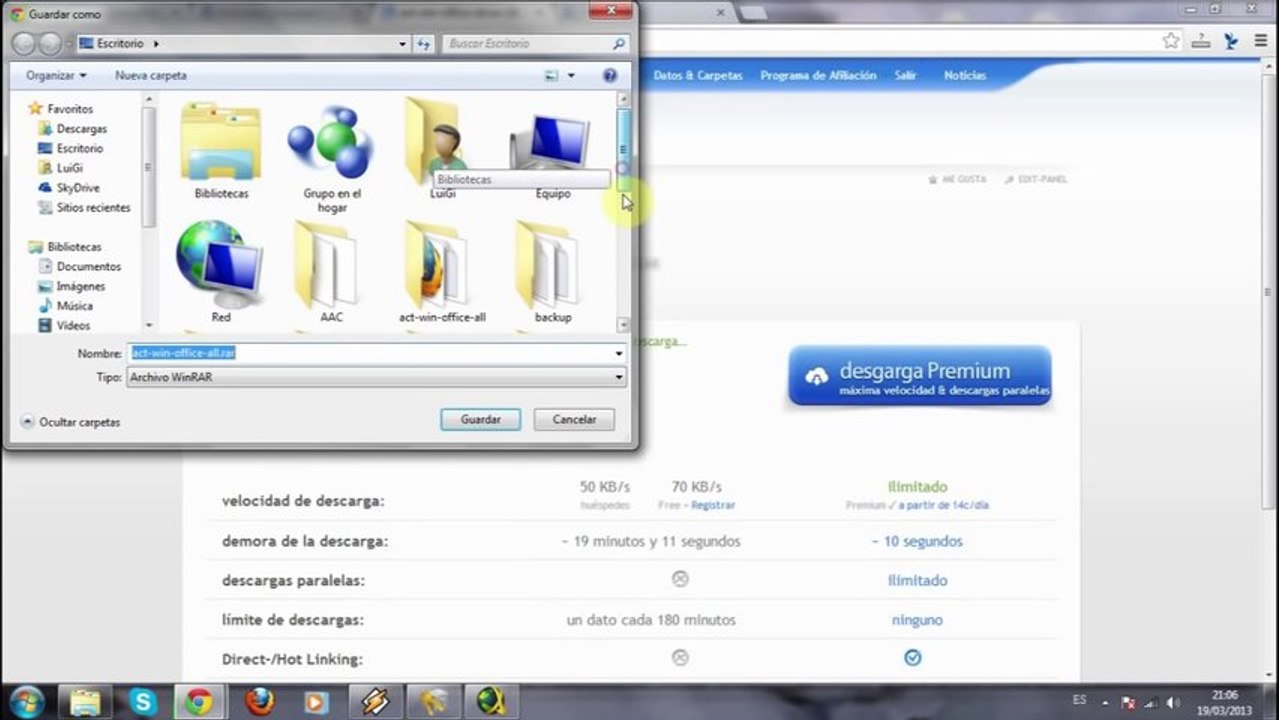
Task: Click Nueva carpeta in the toolbar
Action: (x=150, y=75)
